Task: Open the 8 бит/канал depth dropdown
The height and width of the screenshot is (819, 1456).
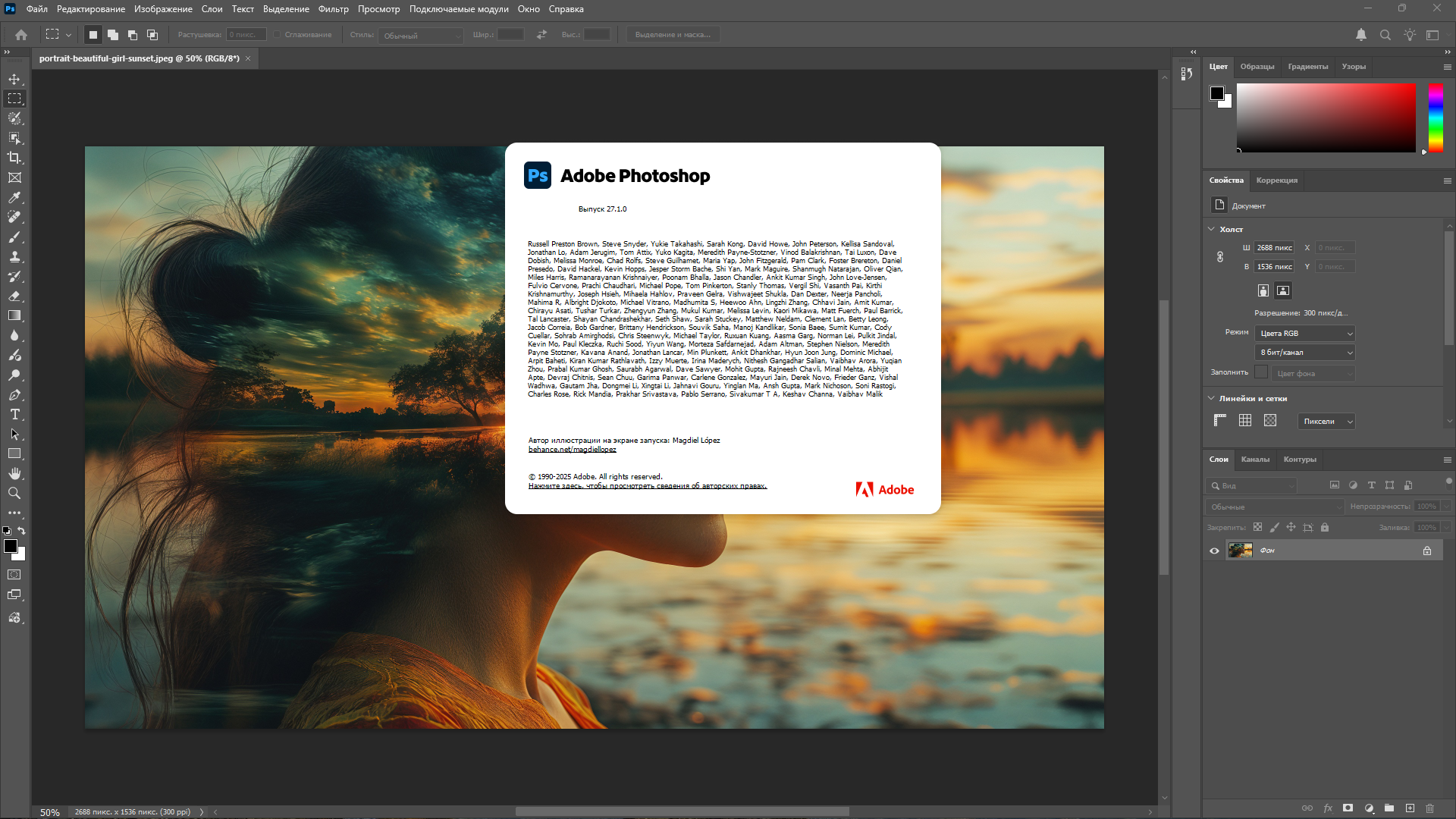Action: pyautogui.click(x=1305, y=353)
